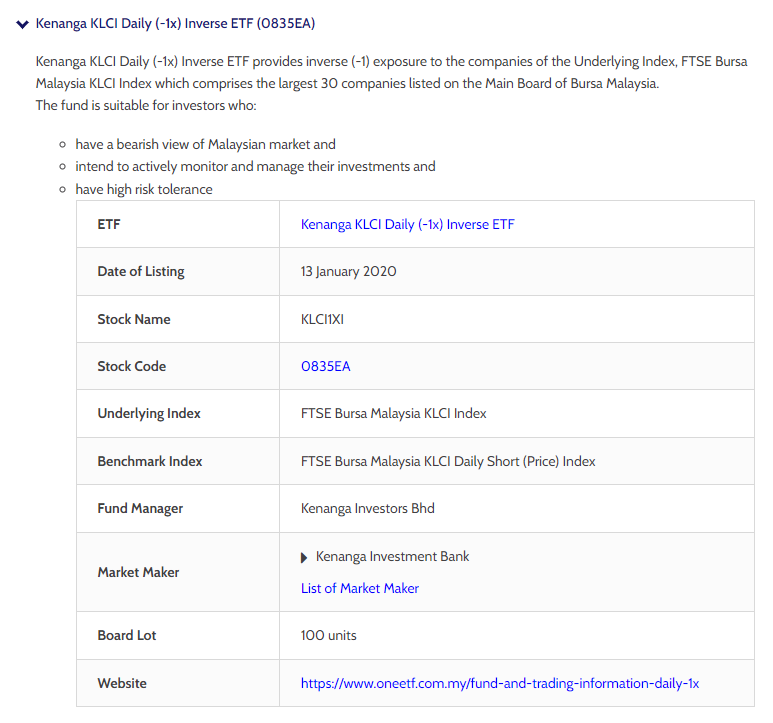773x723 pixels.
Task: Click the Market Maker row label
Action: (x=138, y=572)
